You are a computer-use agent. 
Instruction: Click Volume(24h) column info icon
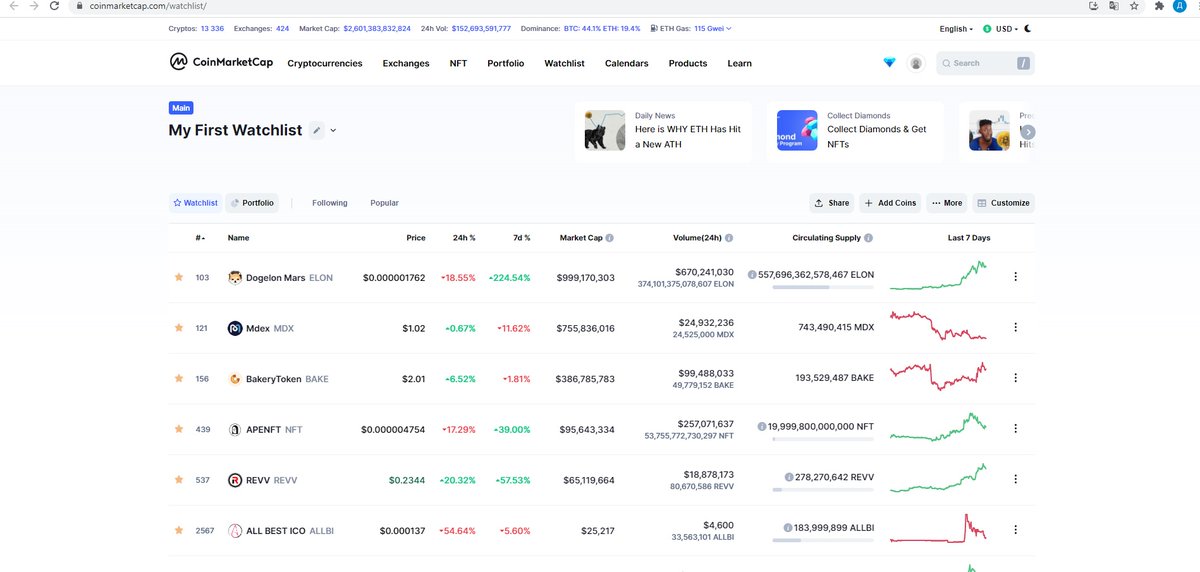tap(729, 238)
